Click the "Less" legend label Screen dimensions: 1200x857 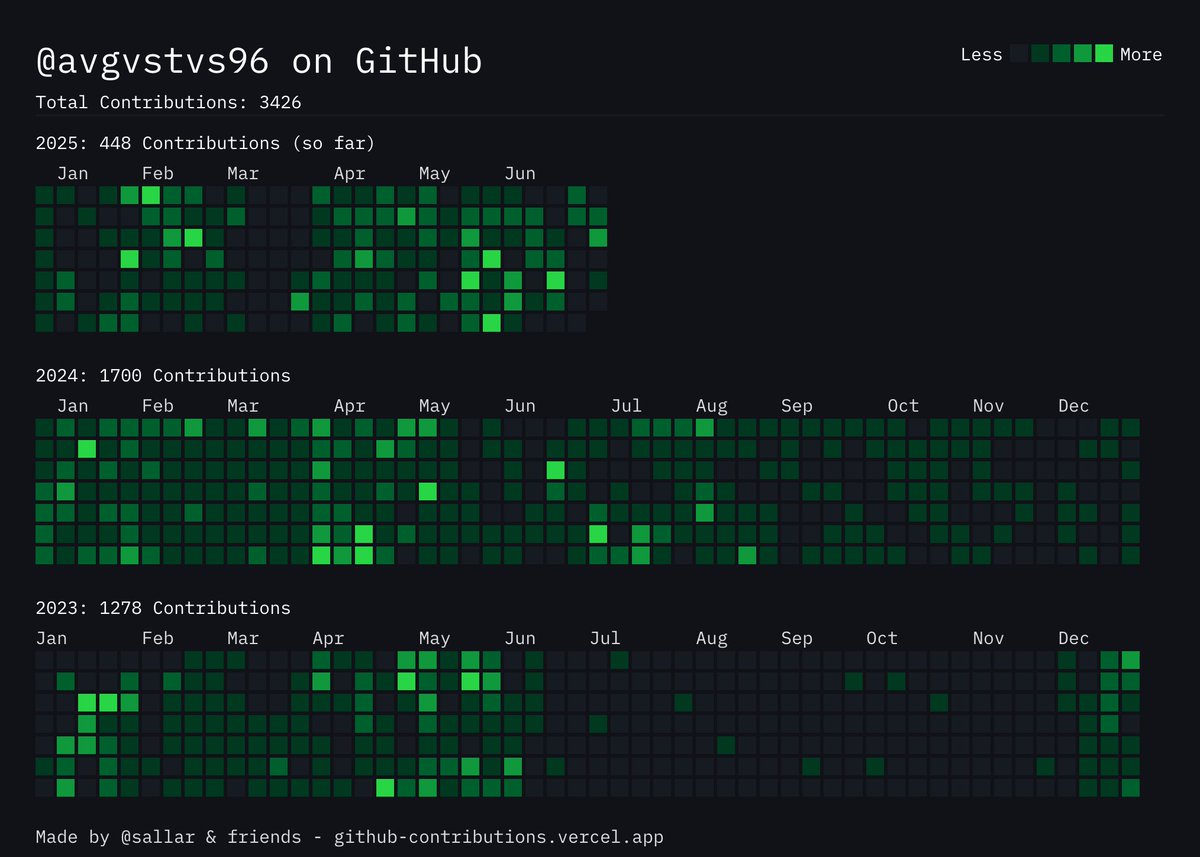981,54
